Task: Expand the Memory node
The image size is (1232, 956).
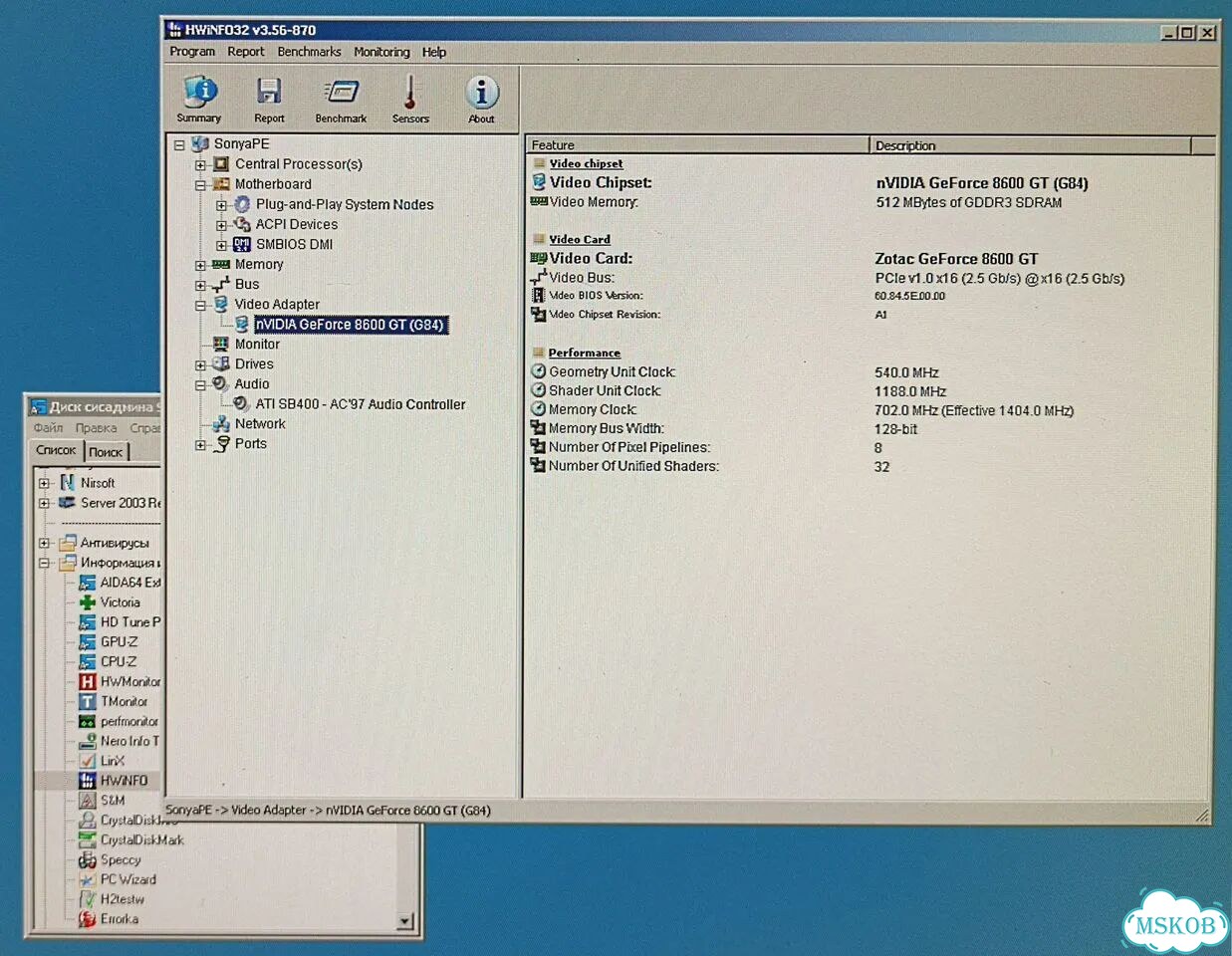Action: 200,266
